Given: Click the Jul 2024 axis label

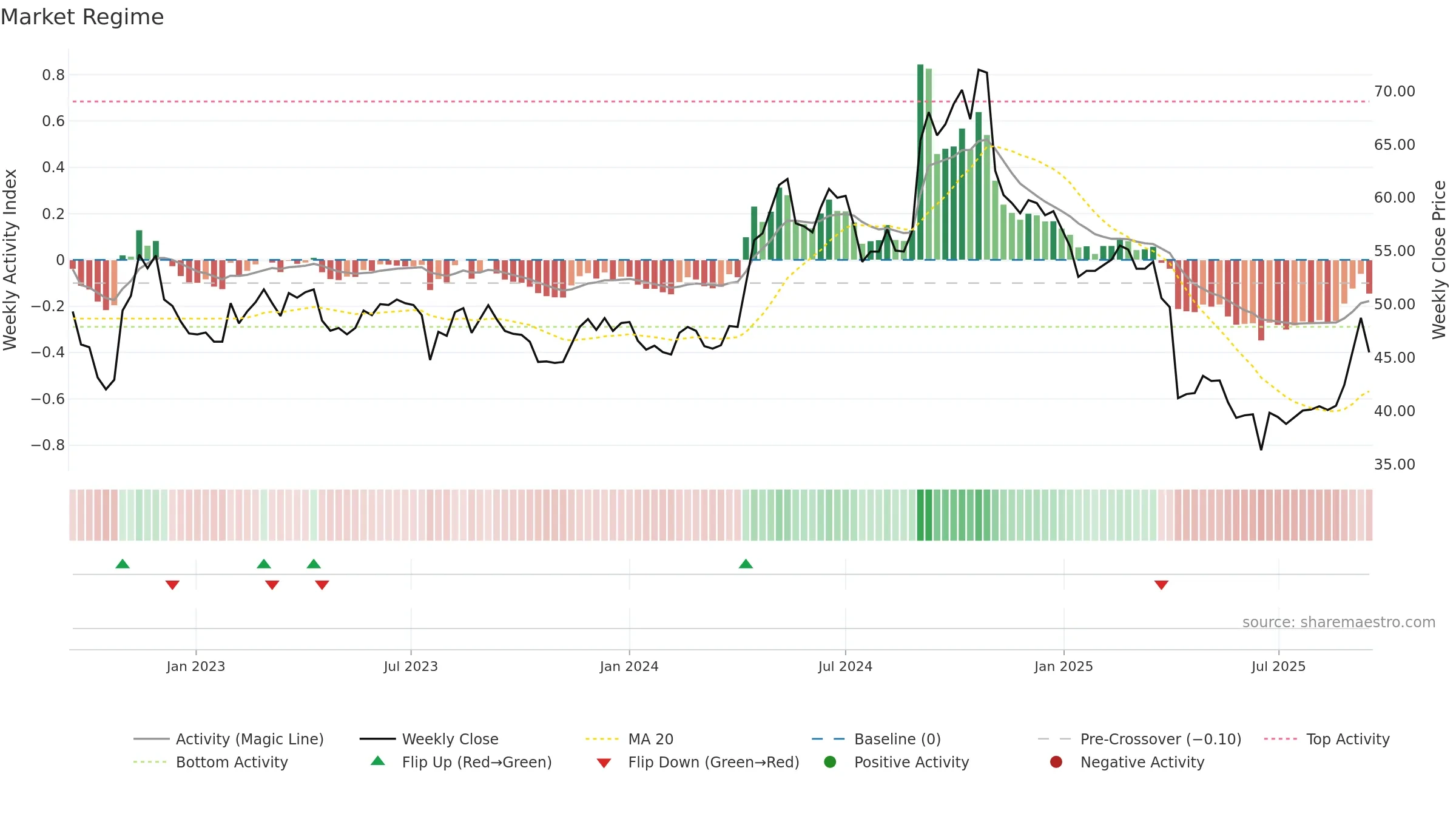Looking at the screenshot, I should [x=845, y=667].
